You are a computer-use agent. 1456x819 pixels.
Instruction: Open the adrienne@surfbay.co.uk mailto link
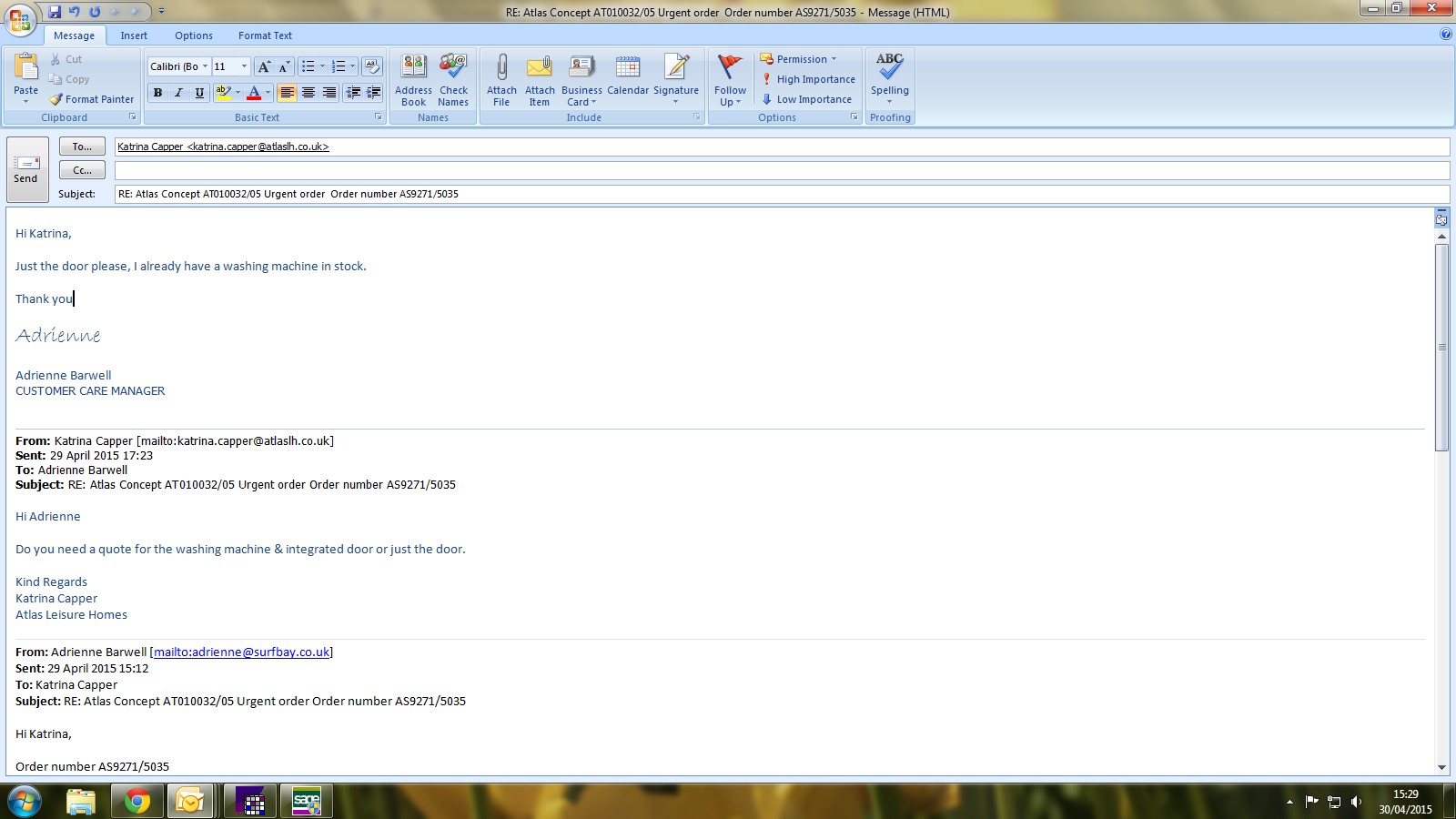241,652
